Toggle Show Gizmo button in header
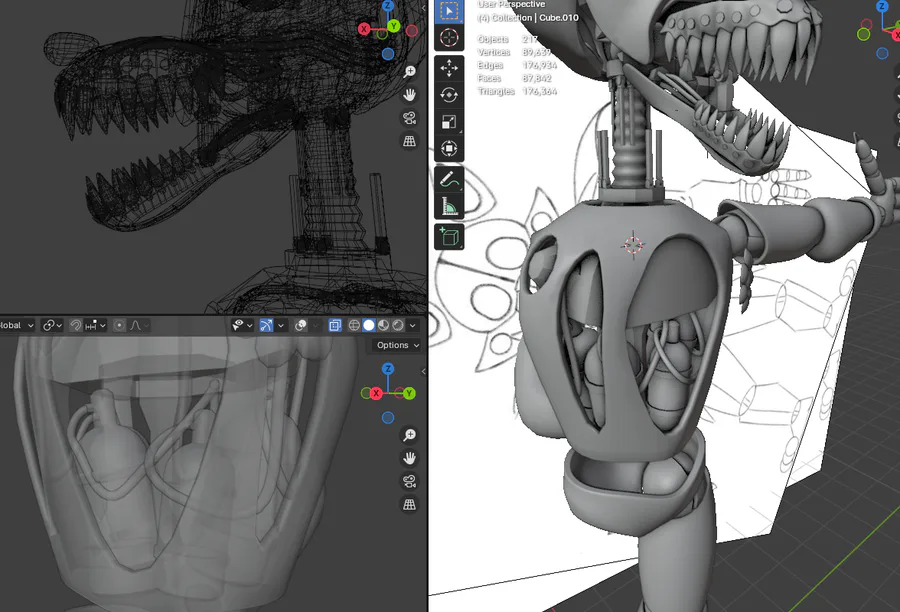Viewport: 900px width, 612px height. (x=266, y=326)
